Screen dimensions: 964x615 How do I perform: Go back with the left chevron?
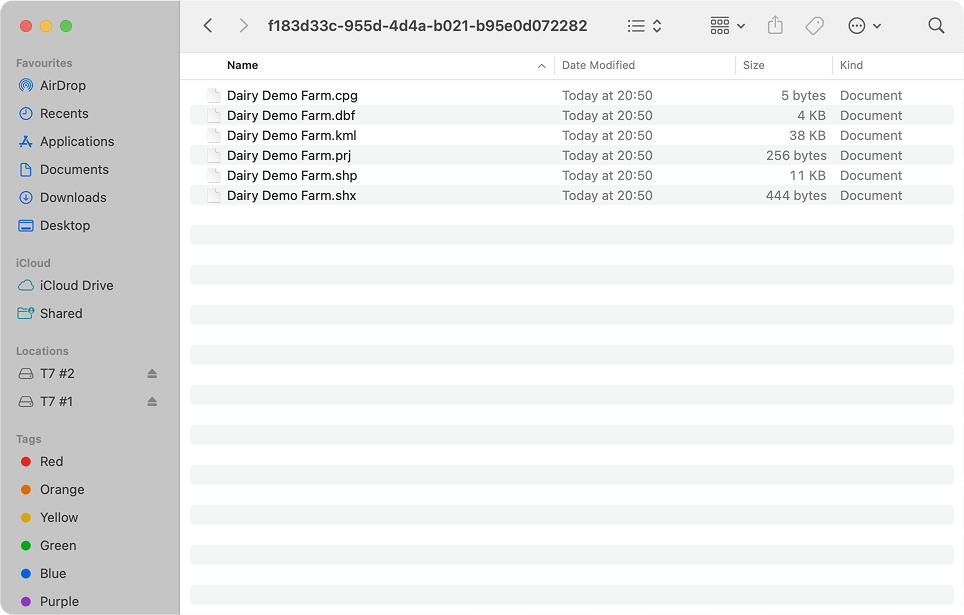tap(208, 26)
